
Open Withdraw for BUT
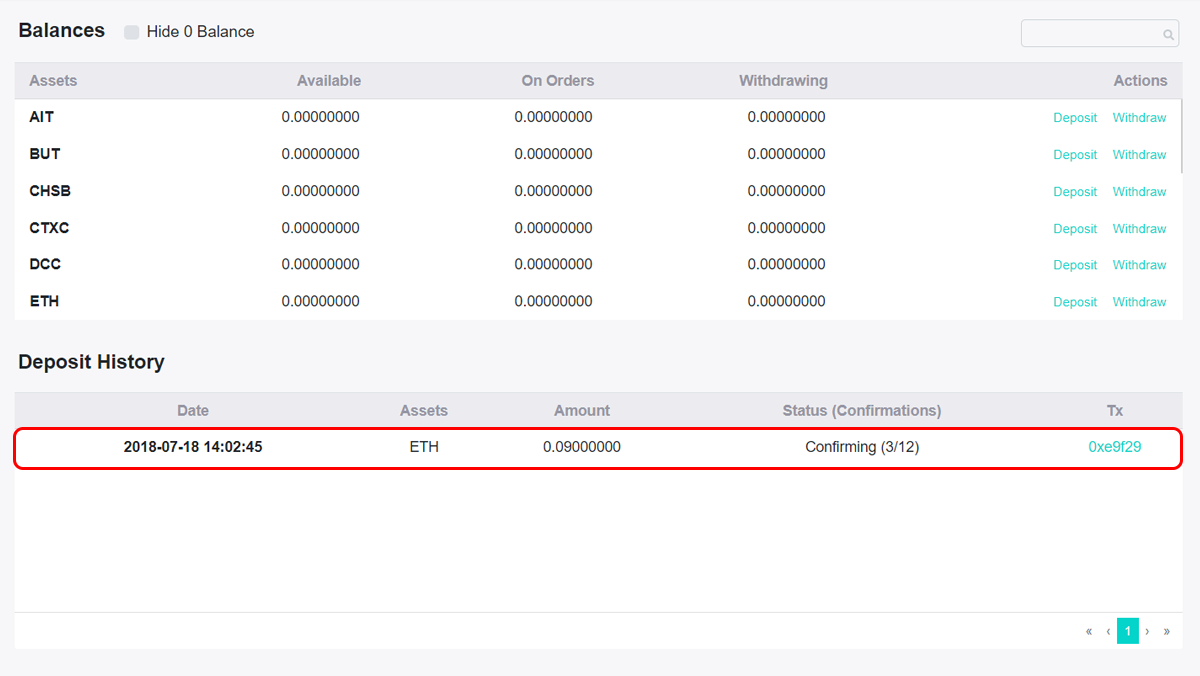pyautogui.click(x=1139, y=155)
